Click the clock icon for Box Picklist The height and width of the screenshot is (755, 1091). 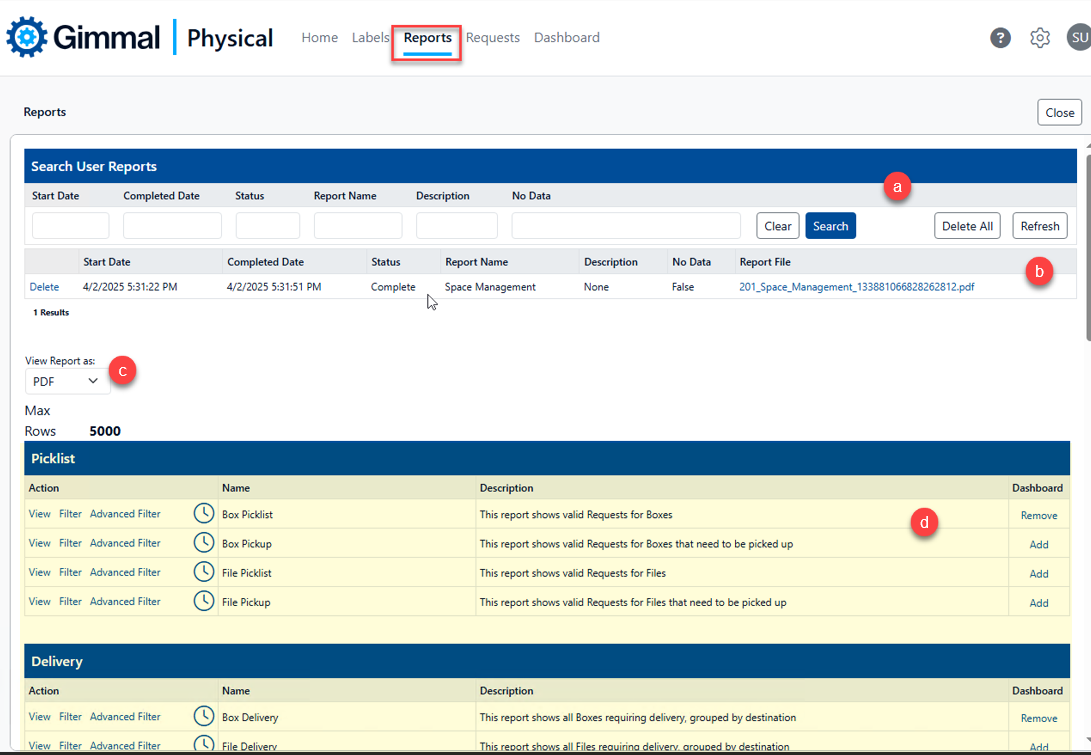204,514
